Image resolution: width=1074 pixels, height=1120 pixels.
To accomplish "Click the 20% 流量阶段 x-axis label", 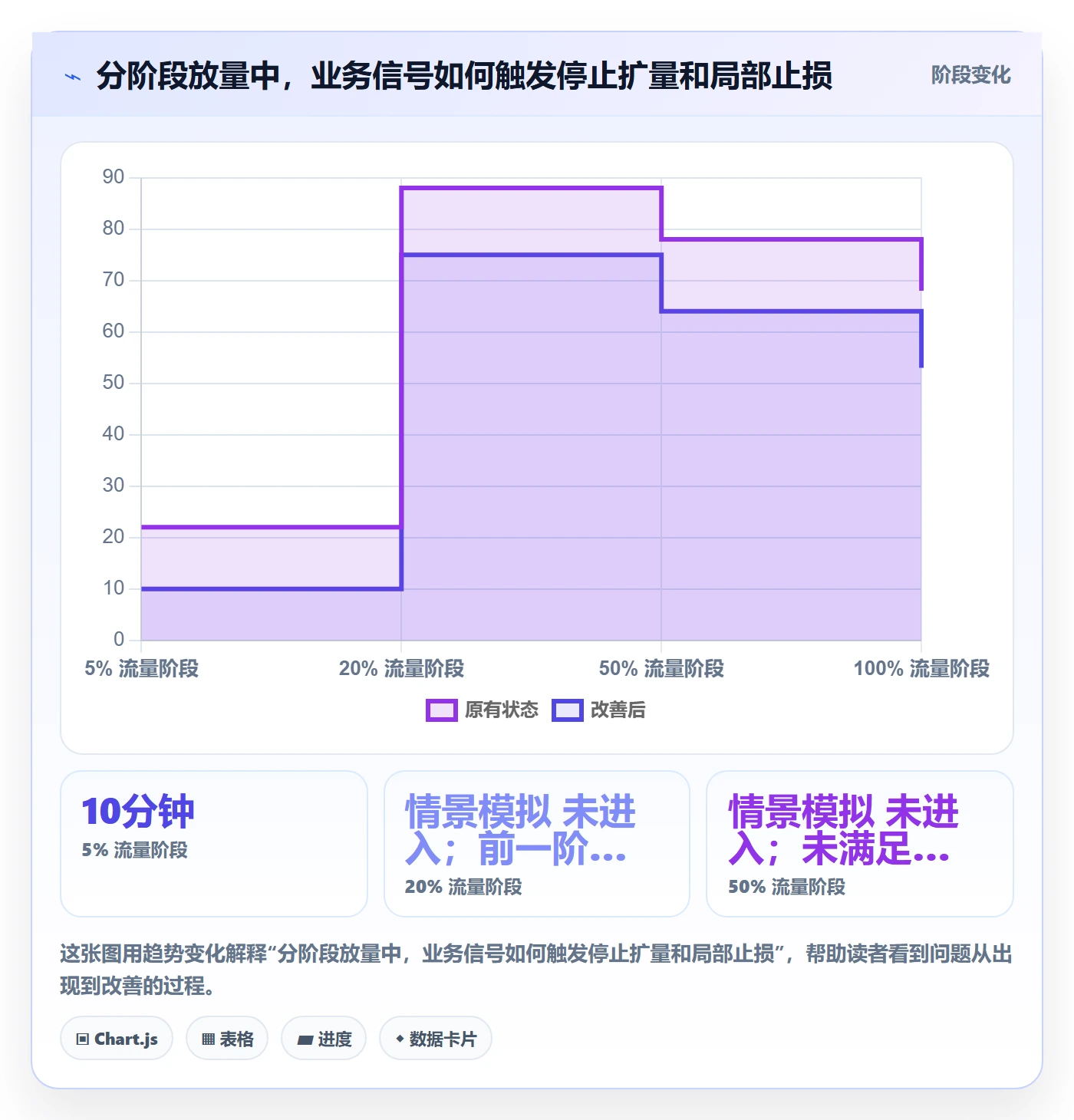I will (x=402, y=669).
